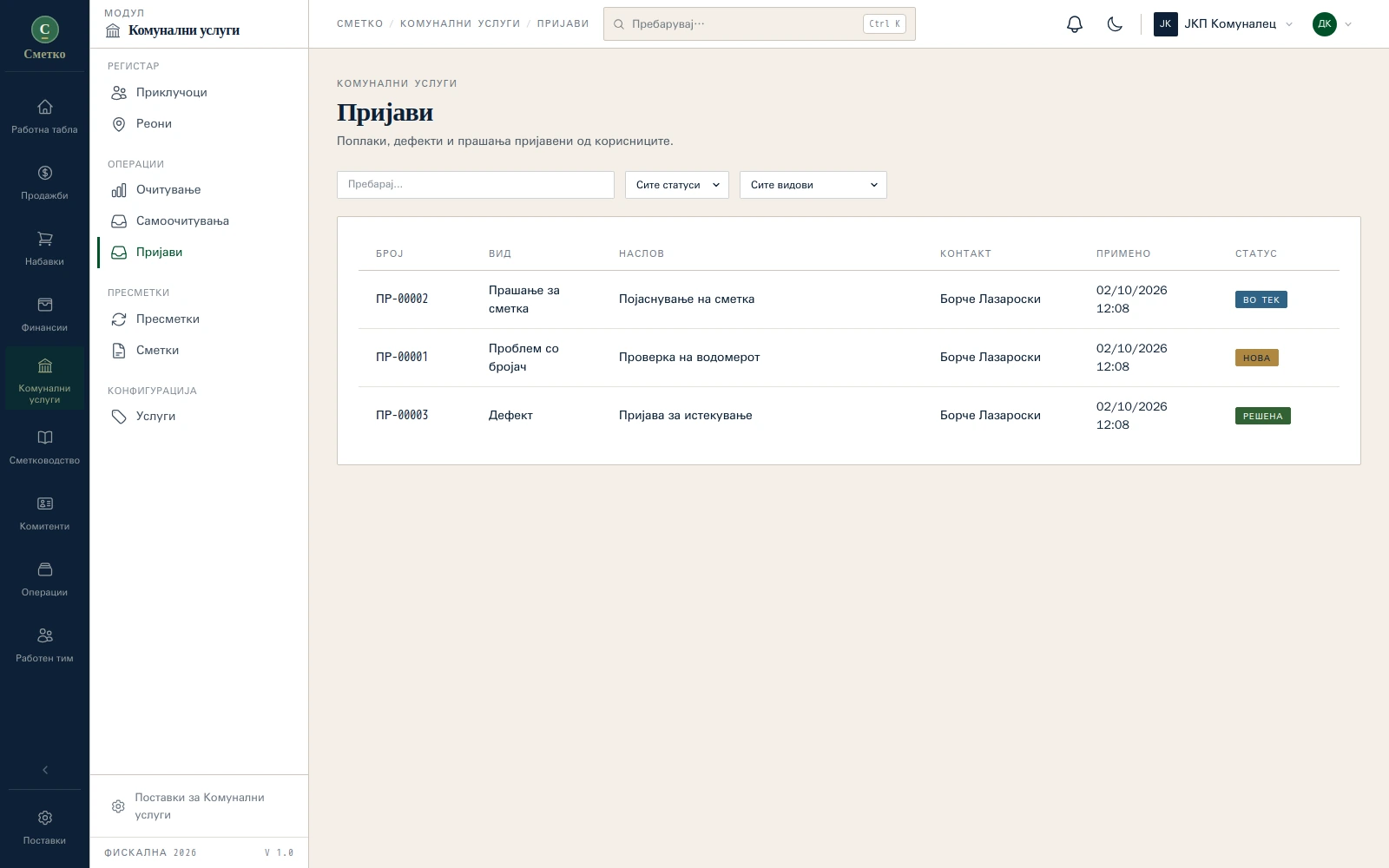
Task: Open Самоочитувања page
Action: (x=199, y=221)
